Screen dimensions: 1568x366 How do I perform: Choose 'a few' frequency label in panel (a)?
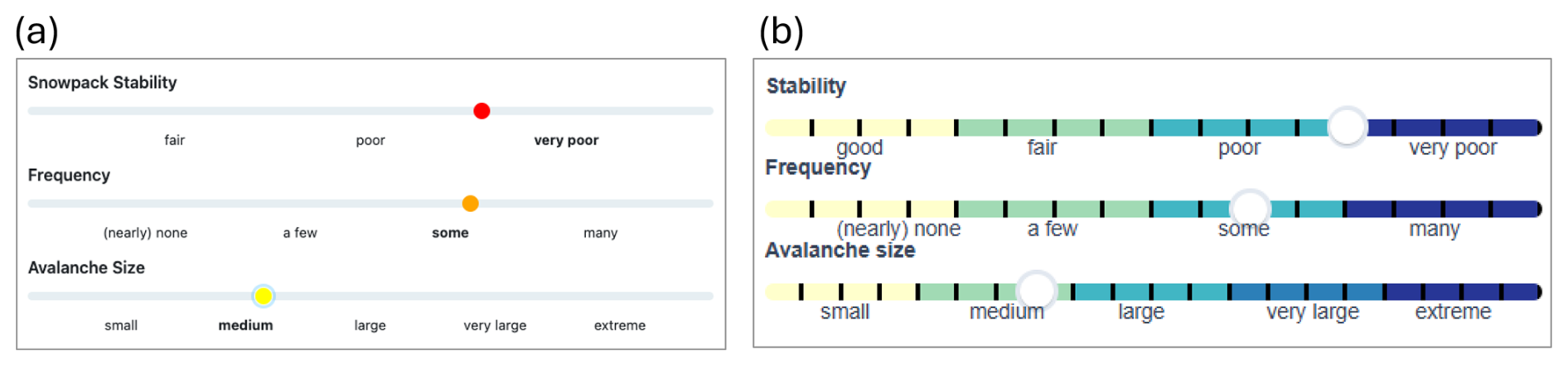tap(300, 234)
